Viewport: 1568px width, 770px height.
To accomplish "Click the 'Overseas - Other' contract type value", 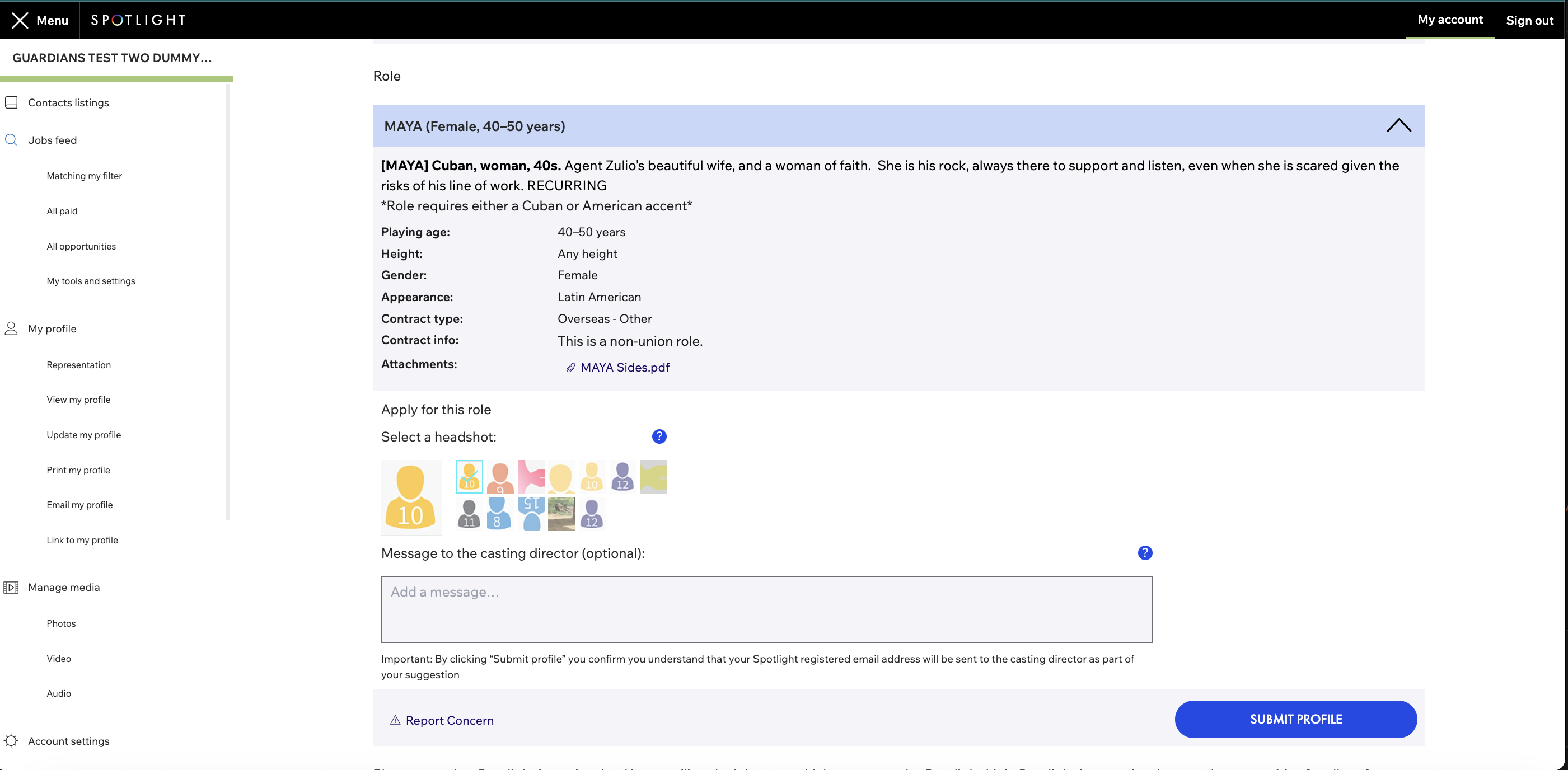I will click(x=605, y=319).
